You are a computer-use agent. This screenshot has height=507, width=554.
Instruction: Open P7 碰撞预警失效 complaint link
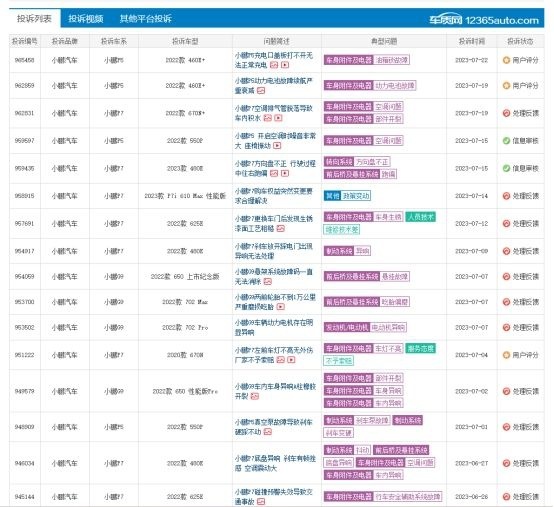click(274, 496)
